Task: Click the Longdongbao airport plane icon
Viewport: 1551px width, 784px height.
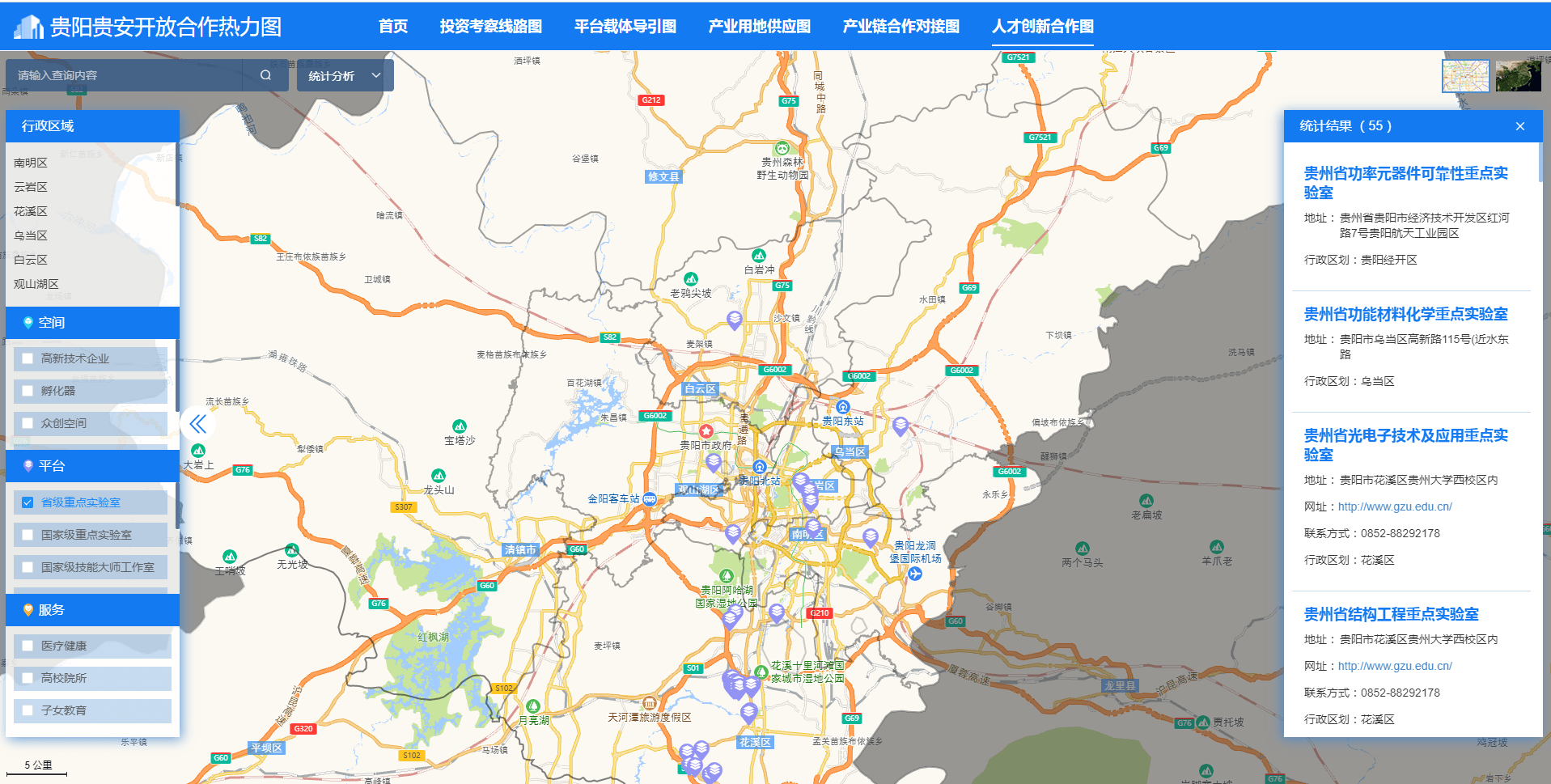Action: (915, 574)
